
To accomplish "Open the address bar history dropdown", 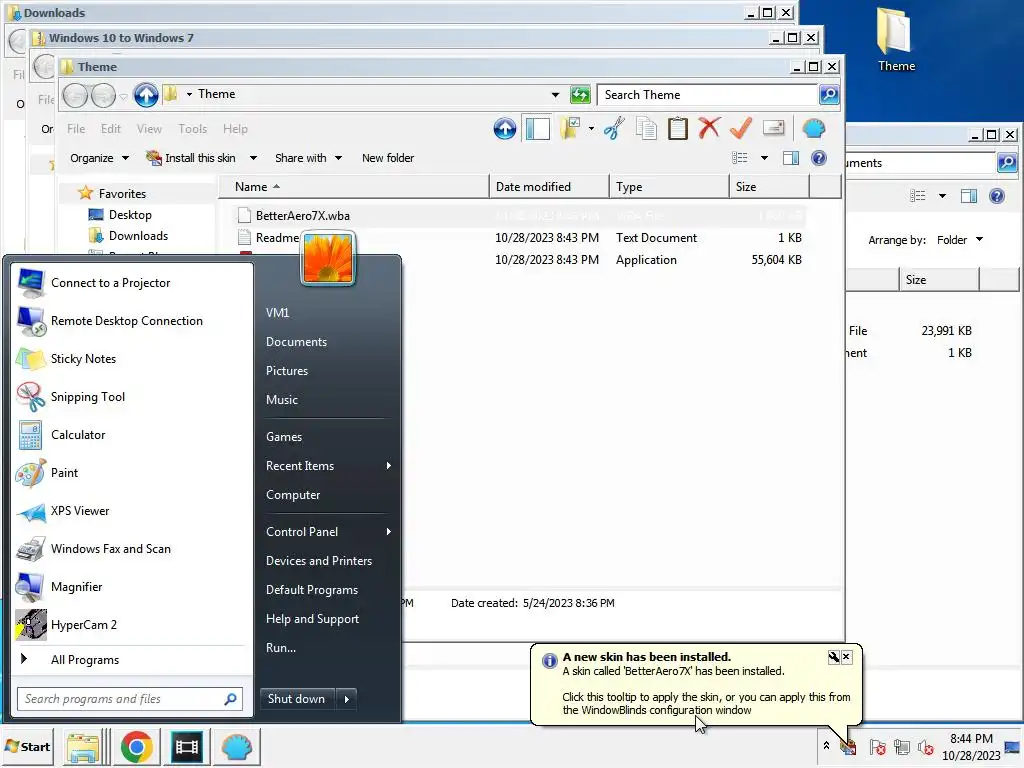I will (555, 95).
